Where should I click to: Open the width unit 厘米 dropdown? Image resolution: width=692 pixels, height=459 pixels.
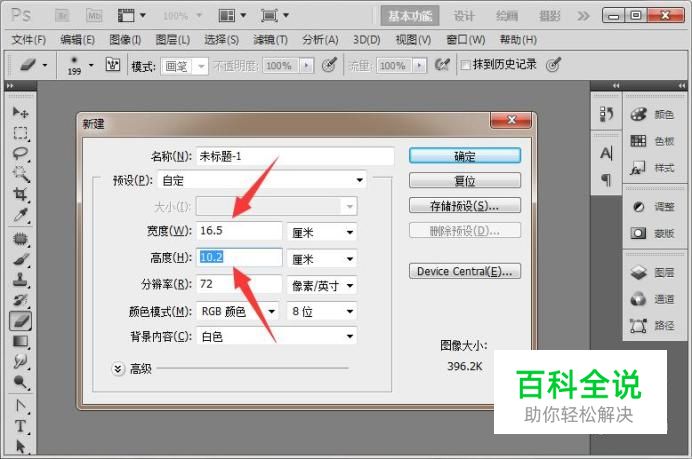tap(322, 232)
